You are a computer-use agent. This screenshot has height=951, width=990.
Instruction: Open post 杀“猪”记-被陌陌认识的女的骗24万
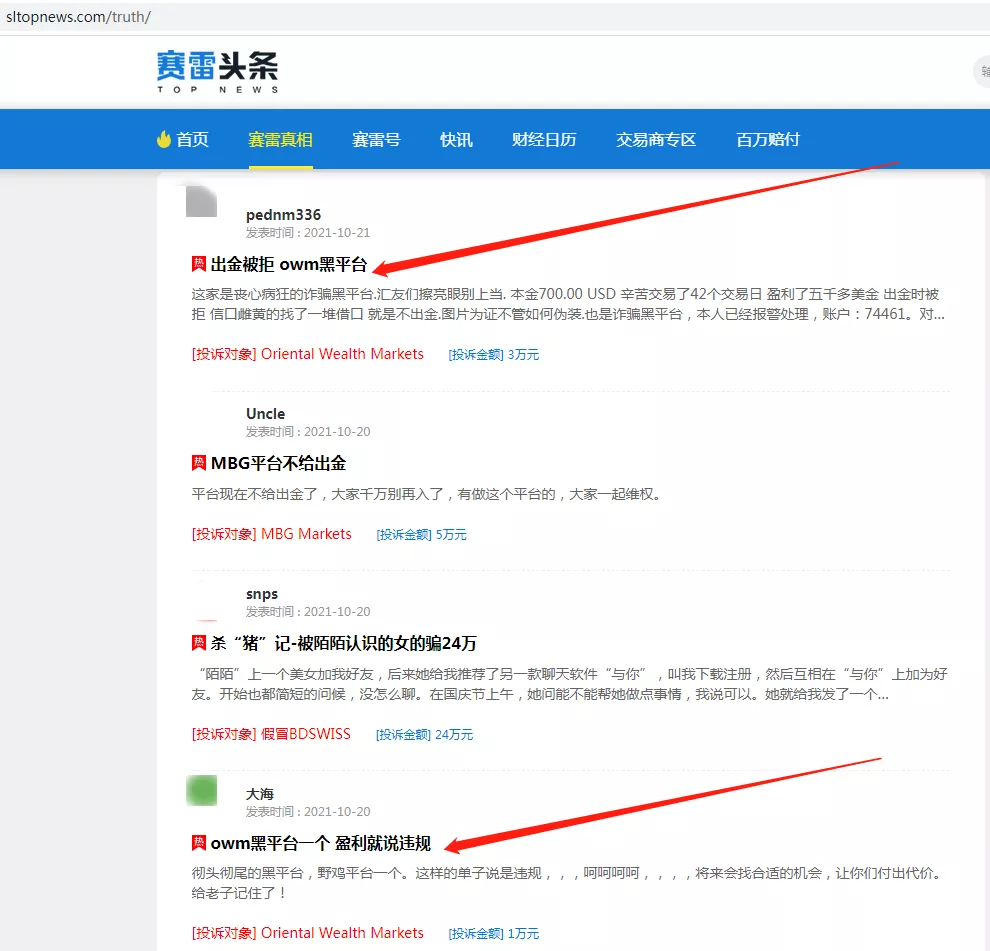(343, 643)
